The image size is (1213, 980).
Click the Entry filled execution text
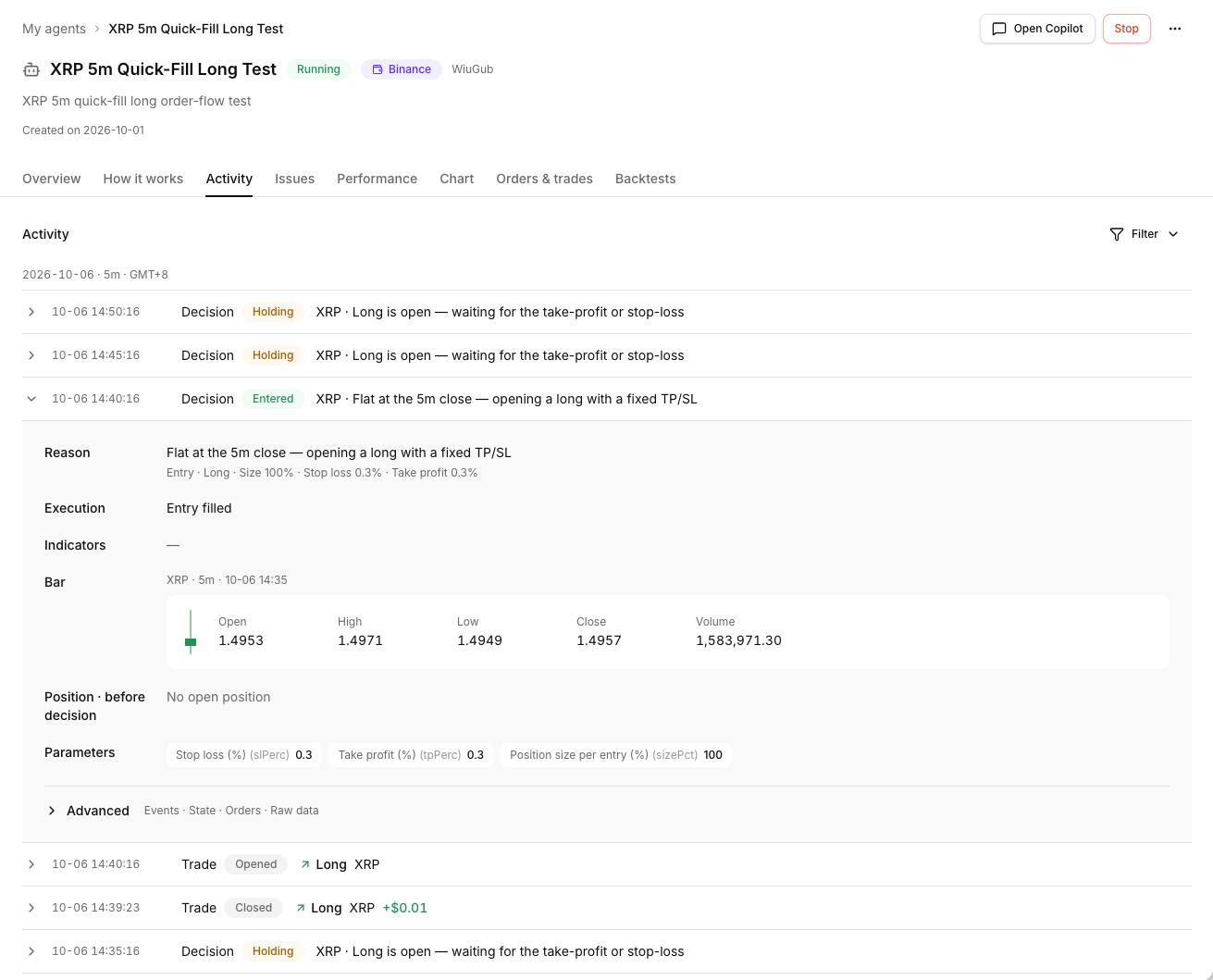[199, 508]
